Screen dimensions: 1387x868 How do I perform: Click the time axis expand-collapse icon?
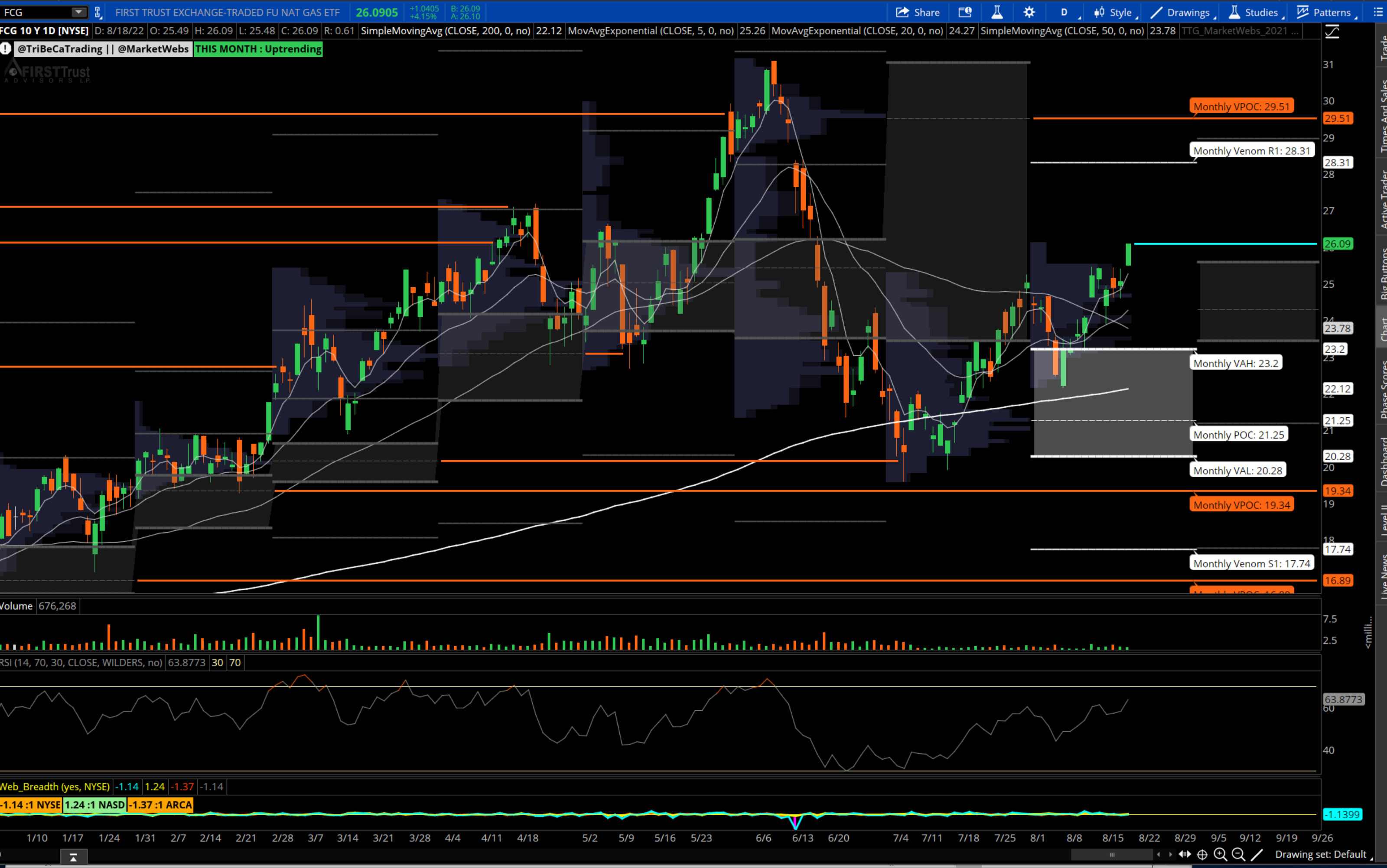point(1185,855)
